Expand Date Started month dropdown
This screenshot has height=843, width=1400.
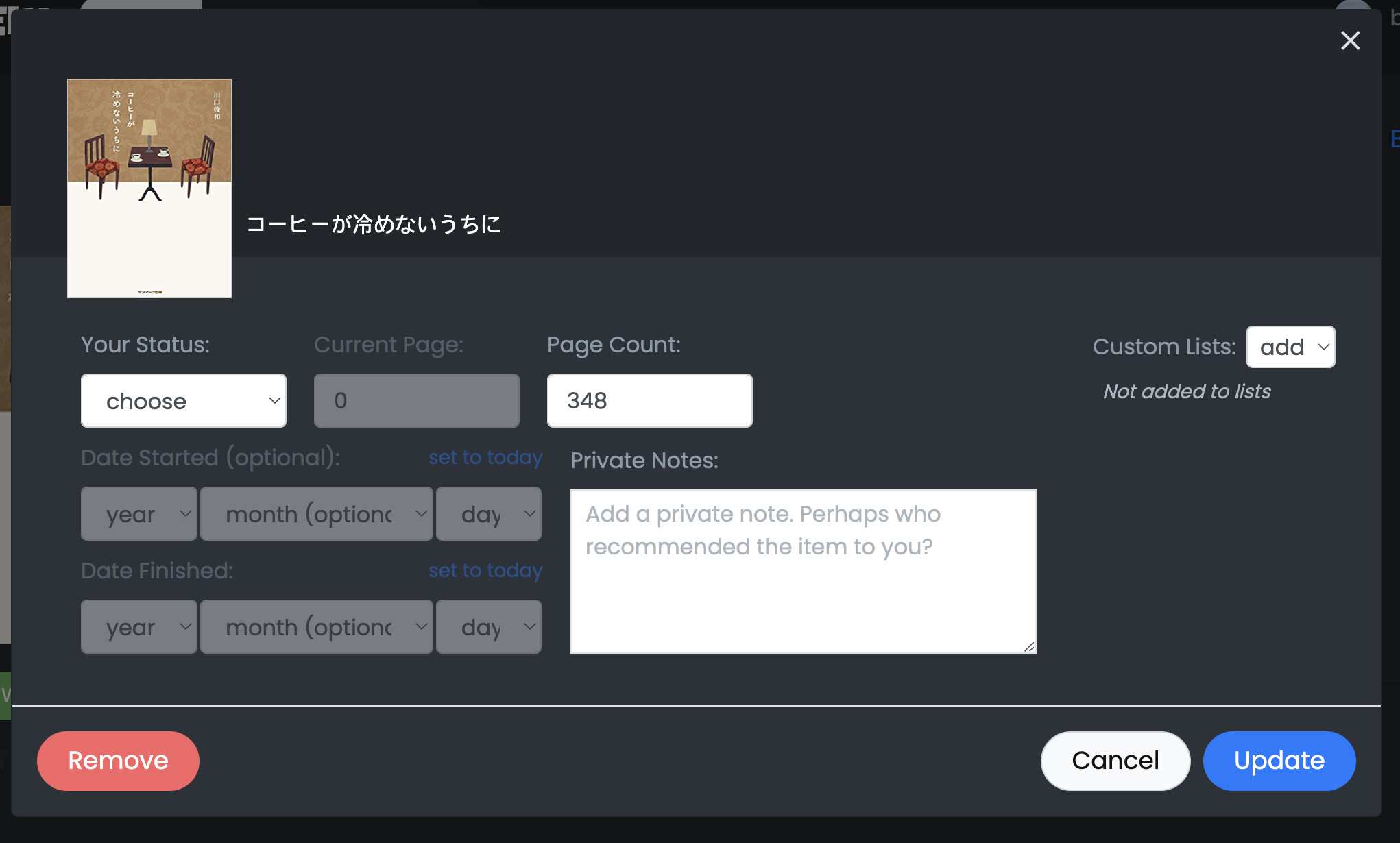(317, 514)
